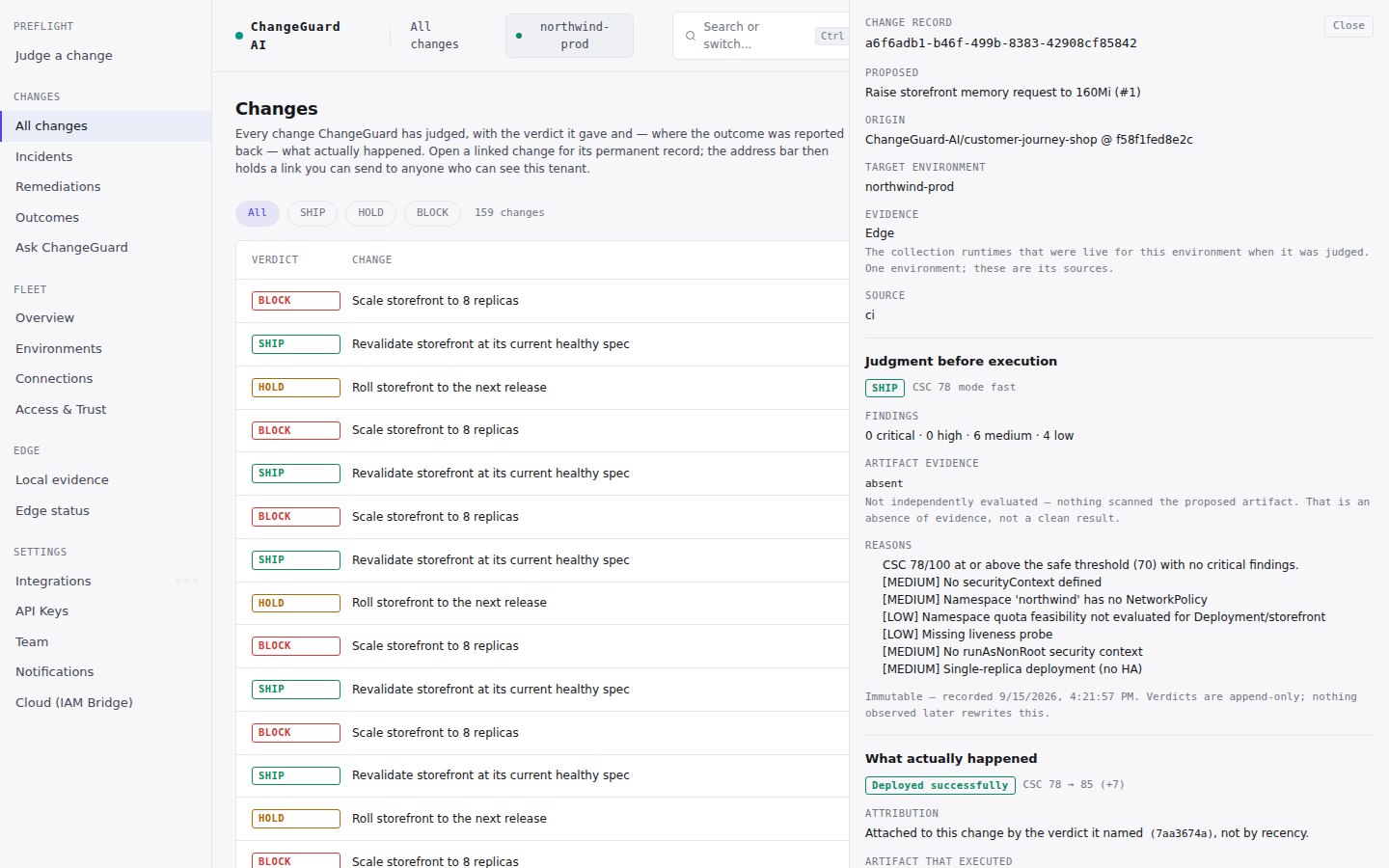Click the ChangeGuard AI brand name
Viewport: 1389px width, 868px height.
pyautogui.click(x=295, y=36)
